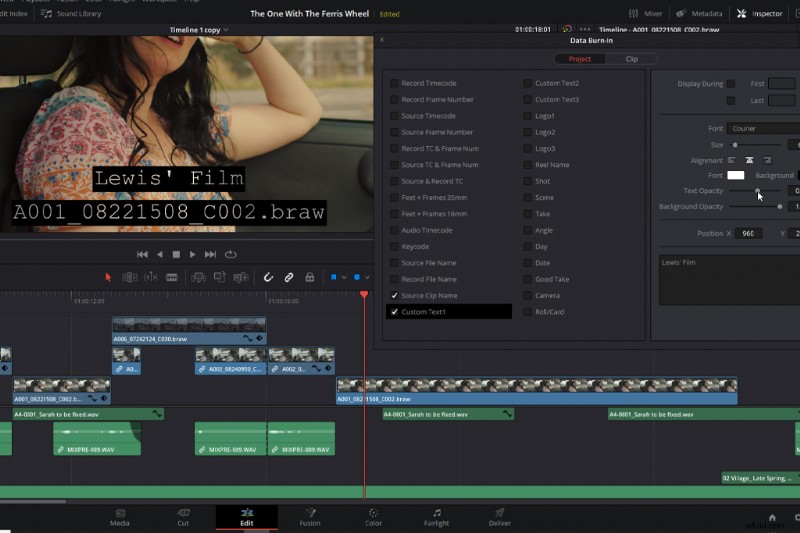Expand the Flag color dropdown arrow
The image size is (800, 533).
pos(344,277)
